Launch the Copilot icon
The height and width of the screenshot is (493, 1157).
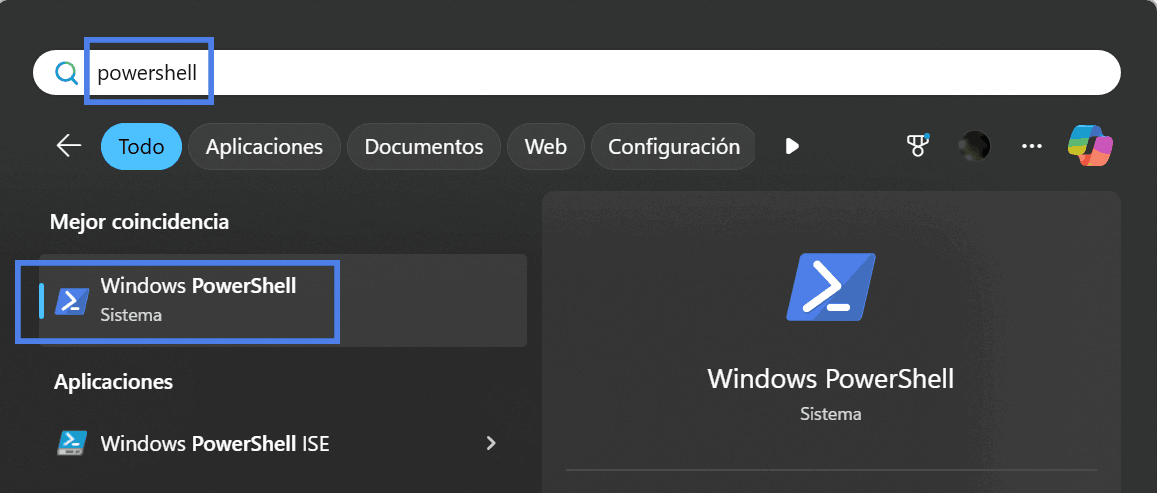click(x=1091, y=145)
